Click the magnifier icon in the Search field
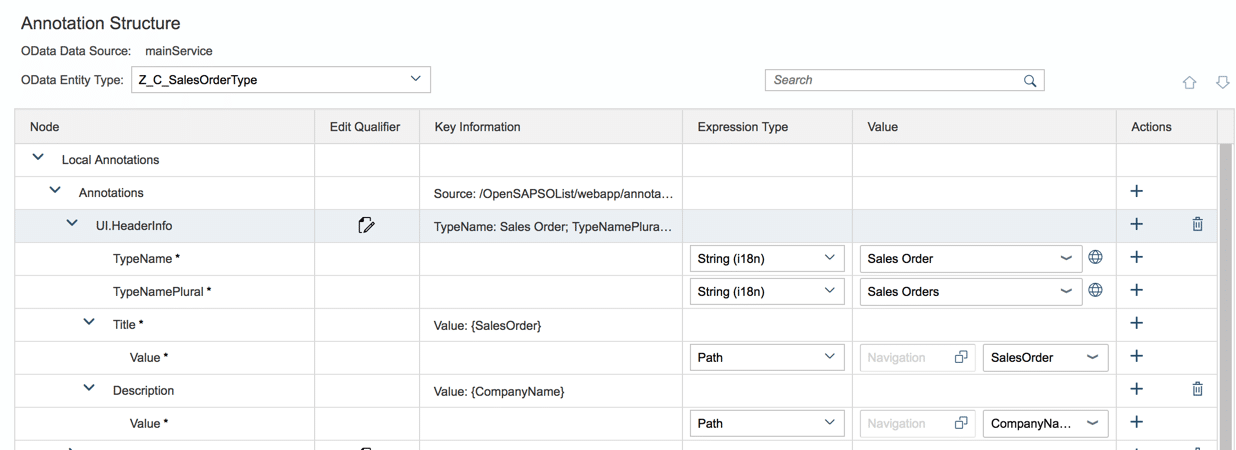This screenshot has height=450, width=1236. [x=1029, y=81]
